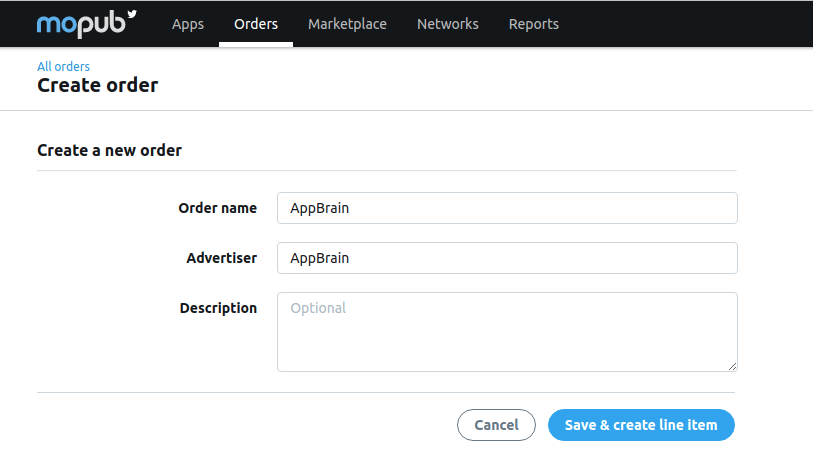Click the Create order page title
Screen dimensions: 813x474
(x=97, y=85)
